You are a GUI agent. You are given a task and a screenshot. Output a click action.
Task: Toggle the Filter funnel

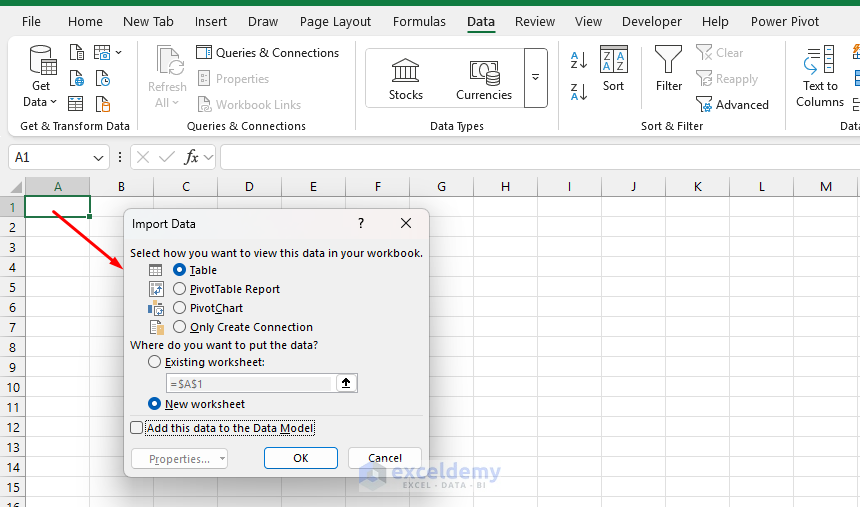coord(669,69)
